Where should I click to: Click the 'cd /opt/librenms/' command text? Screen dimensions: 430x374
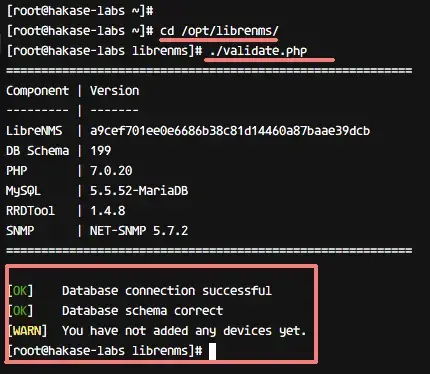coord(219,31)
